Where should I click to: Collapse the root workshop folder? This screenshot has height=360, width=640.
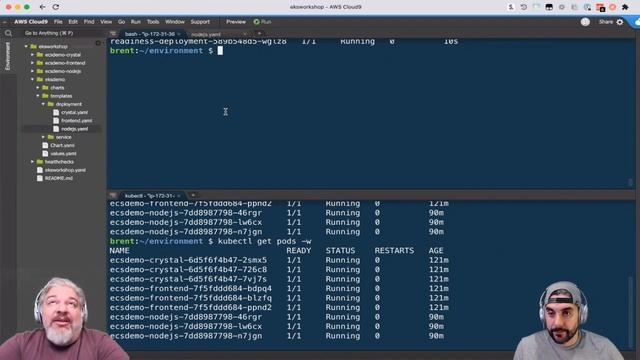pos(26,47)
